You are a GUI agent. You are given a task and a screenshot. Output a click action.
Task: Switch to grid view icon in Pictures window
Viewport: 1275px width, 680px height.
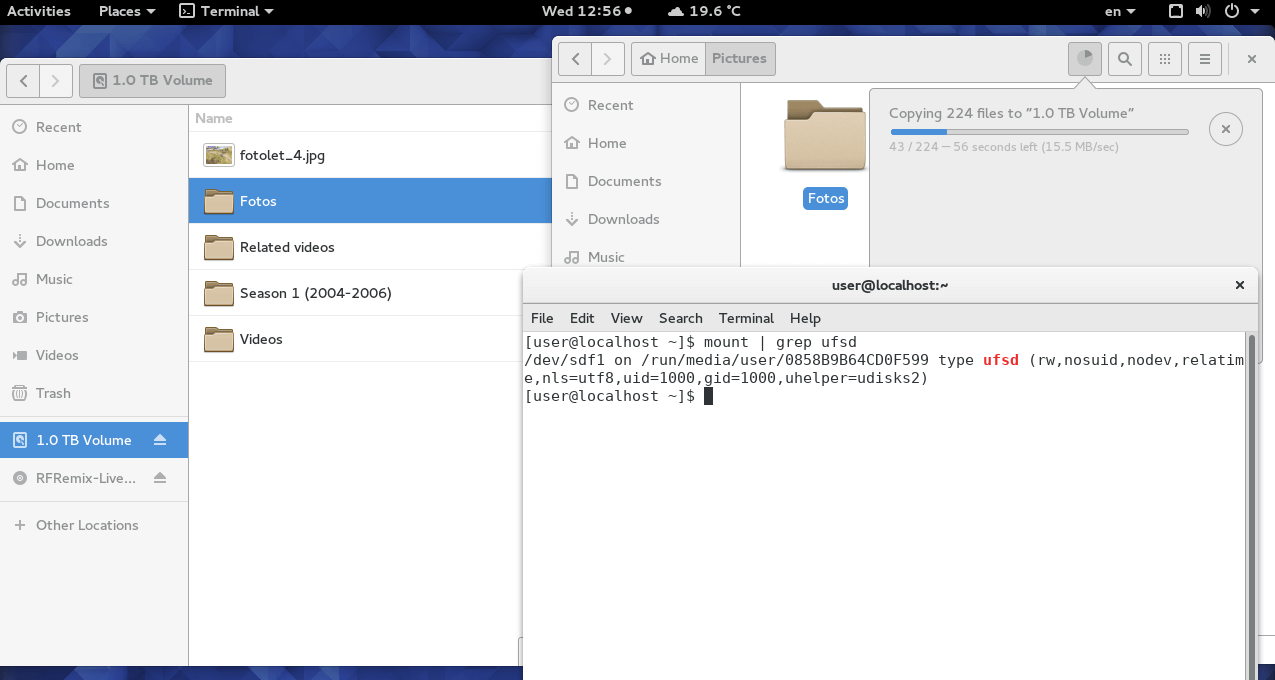click(x=1165, y=59)
